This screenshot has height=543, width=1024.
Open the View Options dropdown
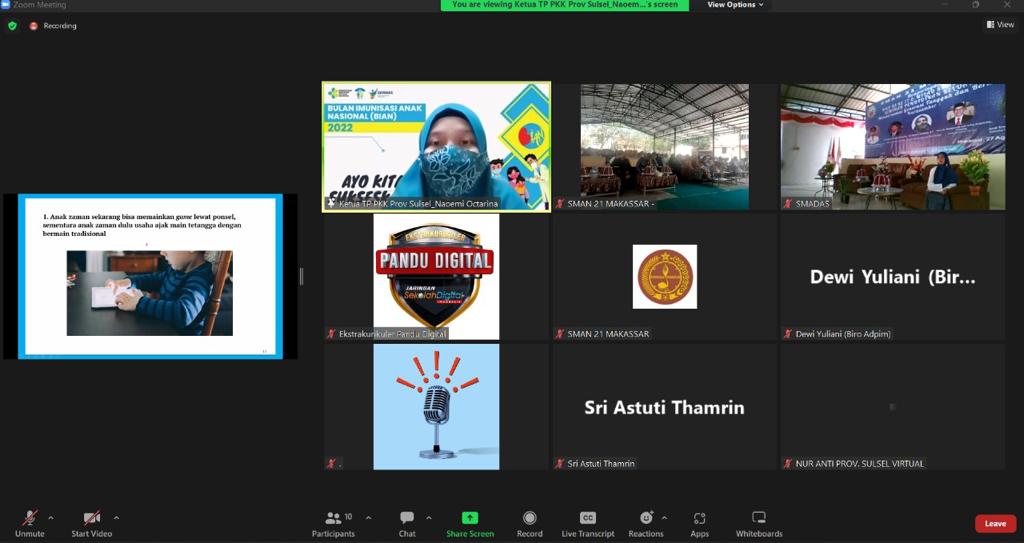pos(735,5)
